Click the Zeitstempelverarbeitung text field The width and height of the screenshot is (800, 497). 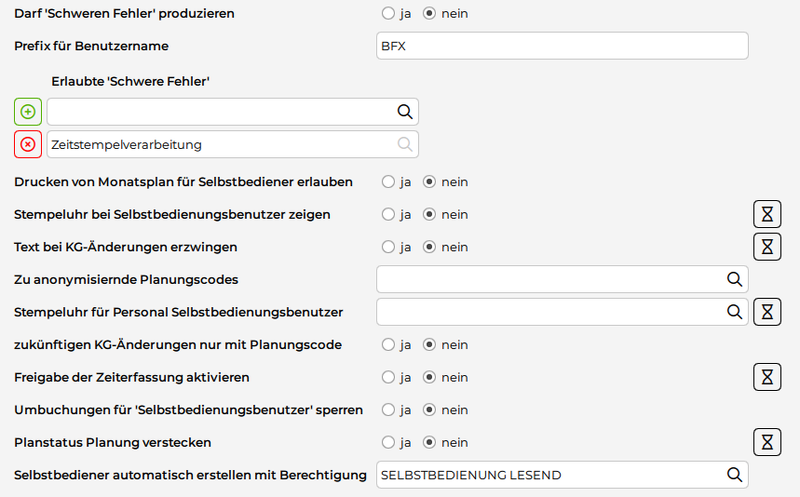coord(220,144)
